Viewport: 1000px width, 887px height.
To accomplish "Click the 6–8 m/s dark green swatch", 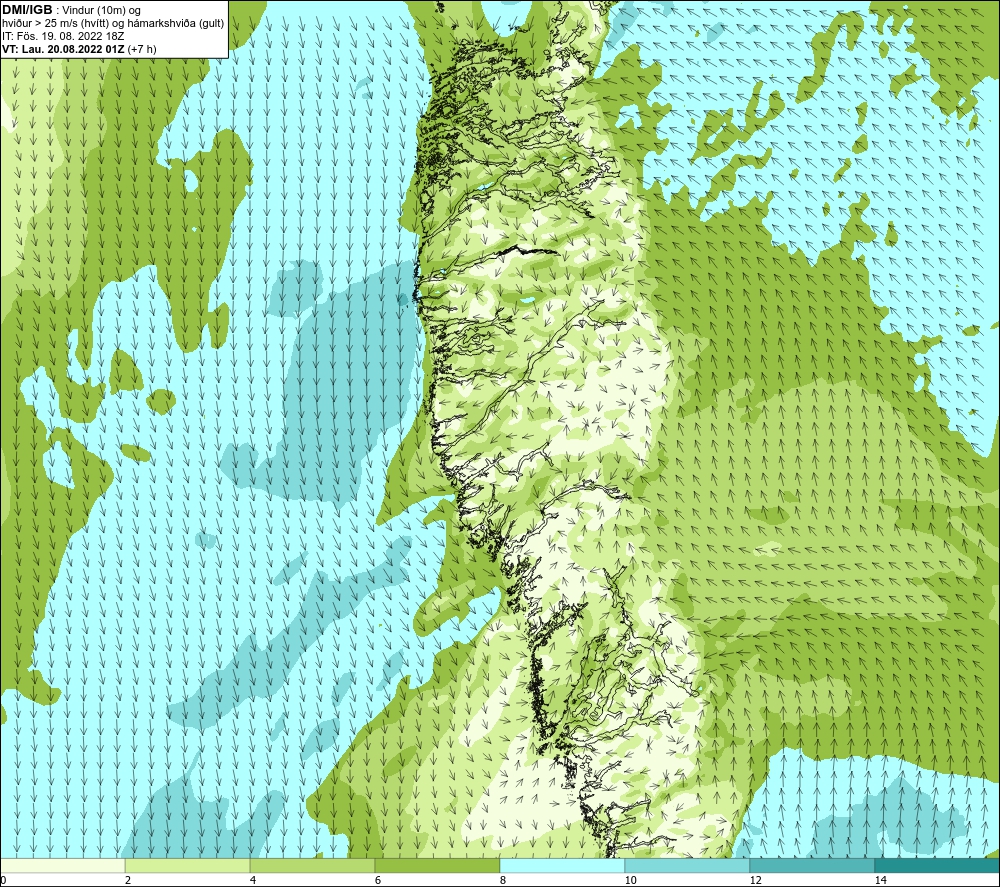I will click(x=438, y=866).
